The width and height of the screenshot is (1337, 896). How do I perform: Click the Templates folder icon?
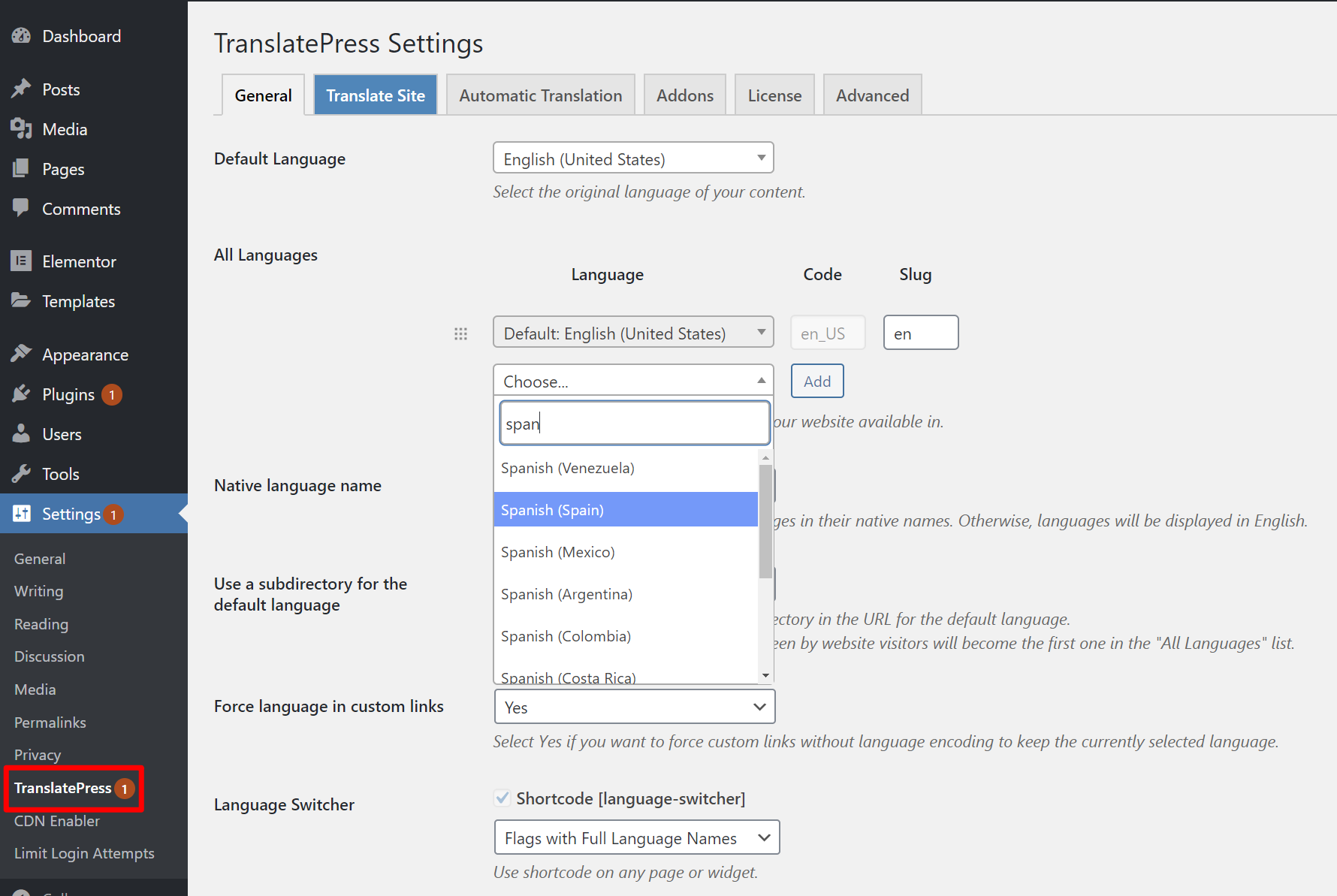21,301
